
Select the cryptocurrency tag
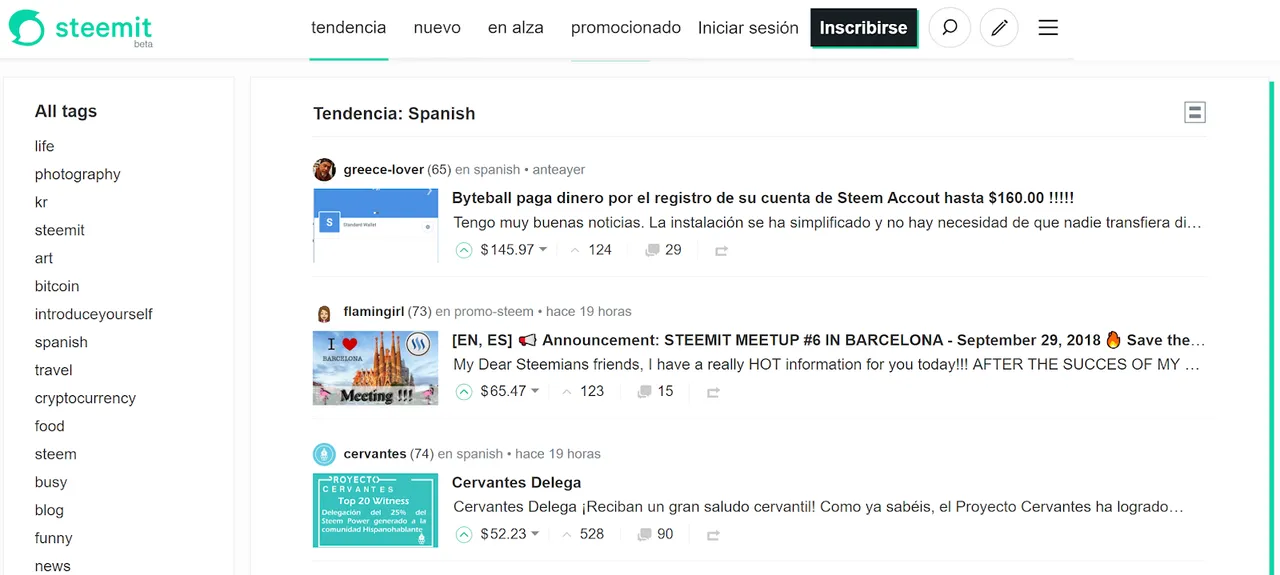(x=85, y=398)
